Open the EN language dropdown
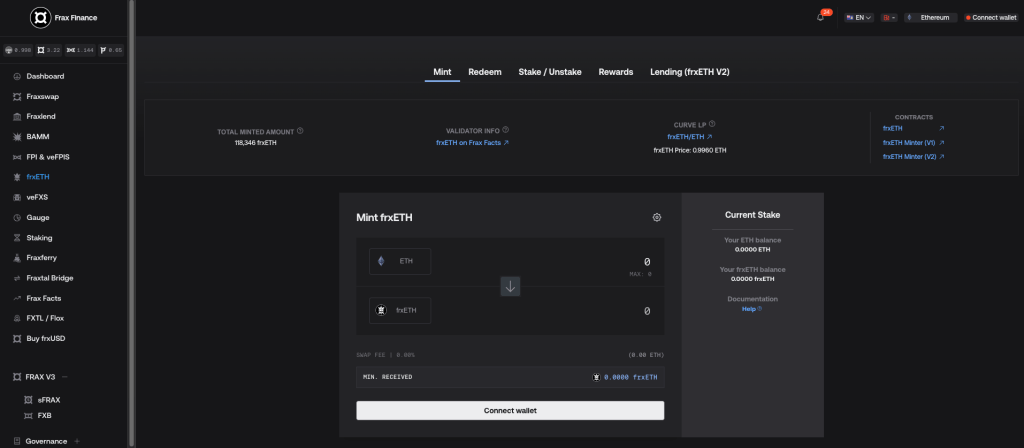The image size is (1024, 448). click(x=859, y=18)
